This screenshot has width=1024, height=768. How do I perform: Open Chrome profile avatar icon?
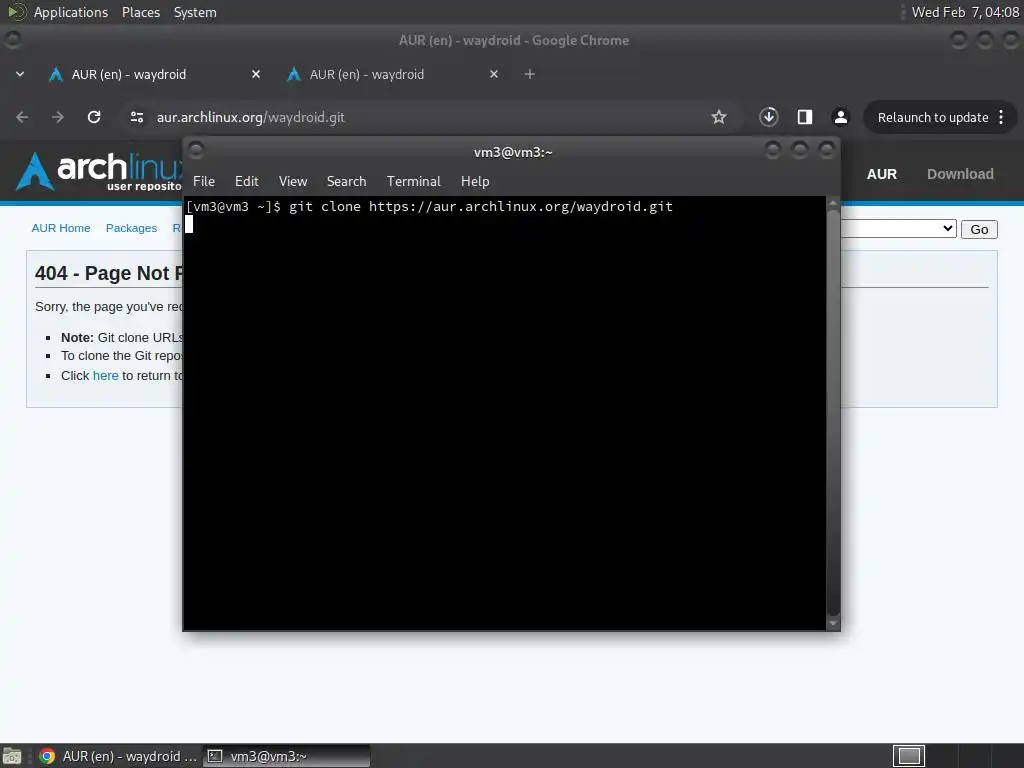coord(840,117)
